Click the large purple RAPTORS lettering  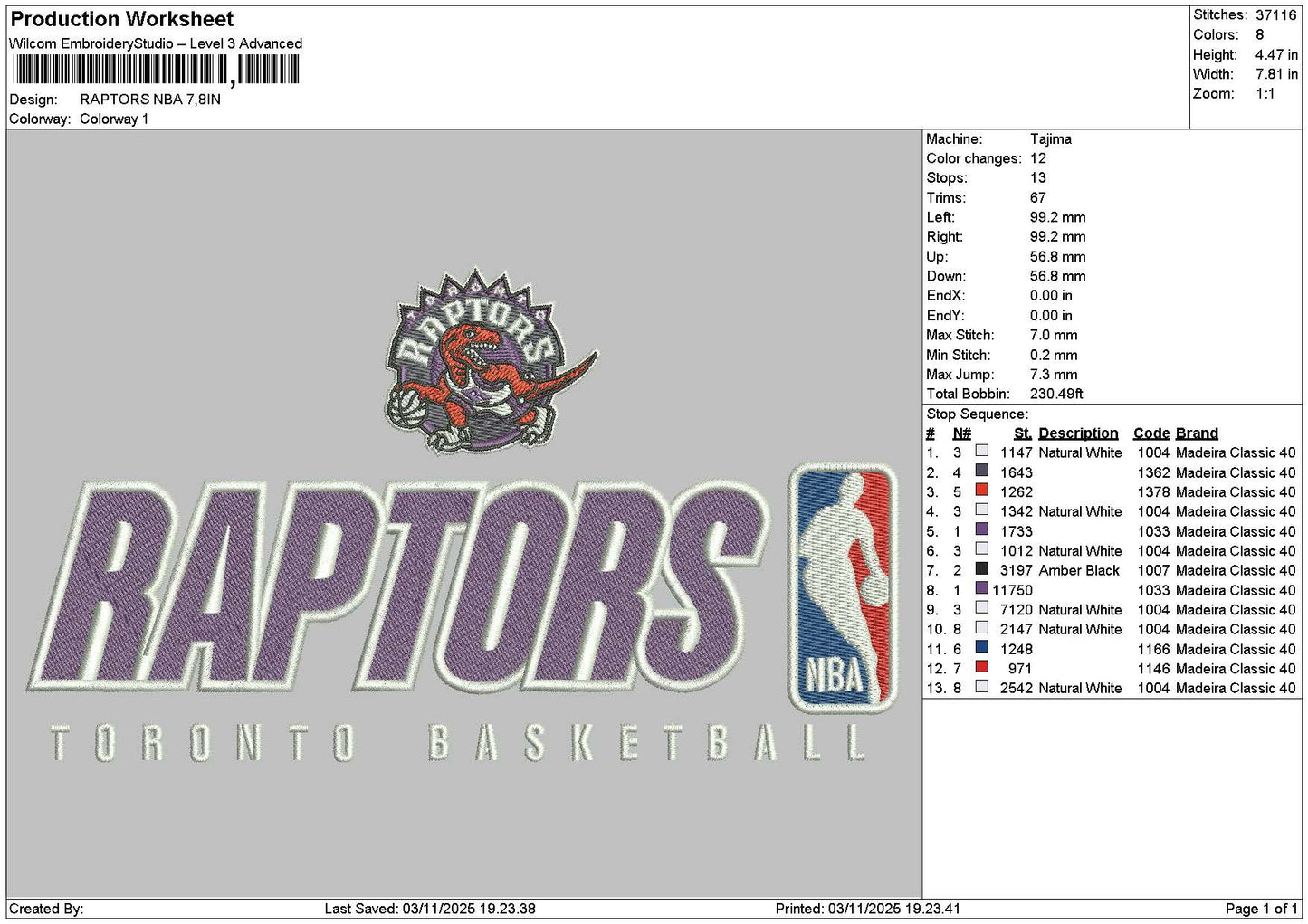(398, 586)
